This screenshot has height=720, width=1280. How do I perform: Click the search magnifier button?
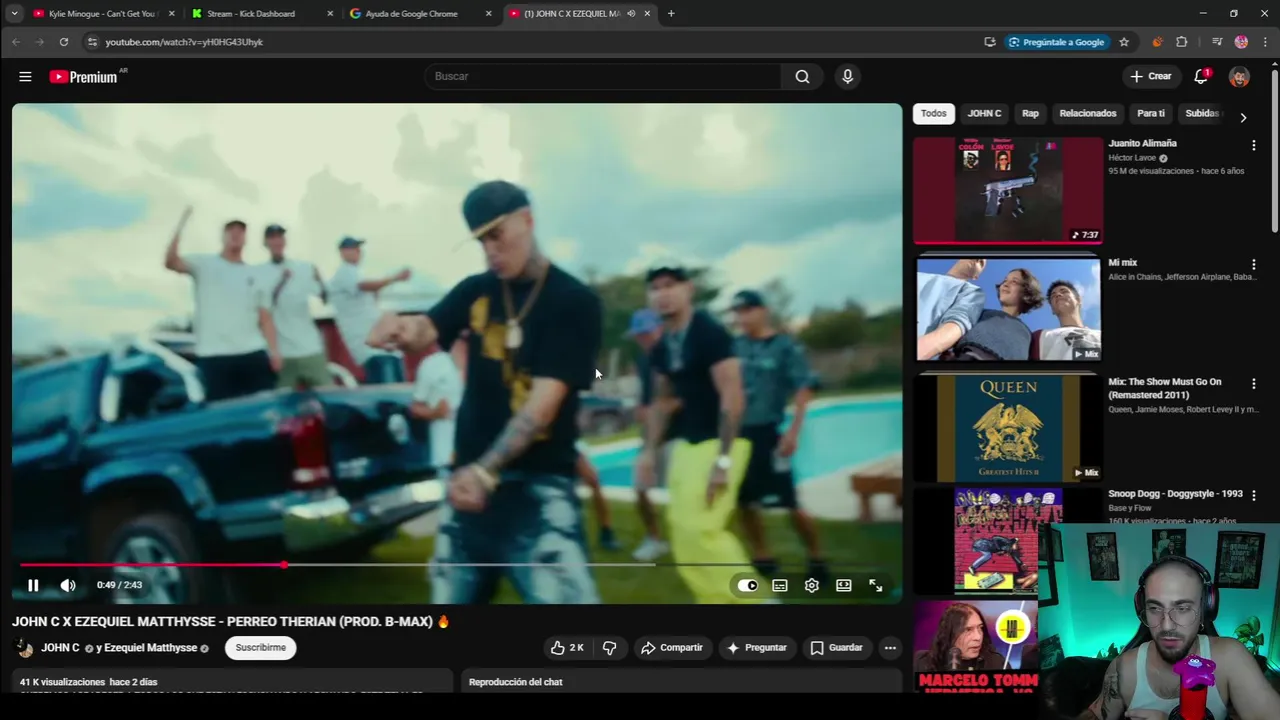pyautogui.click(x=802, y=76)
